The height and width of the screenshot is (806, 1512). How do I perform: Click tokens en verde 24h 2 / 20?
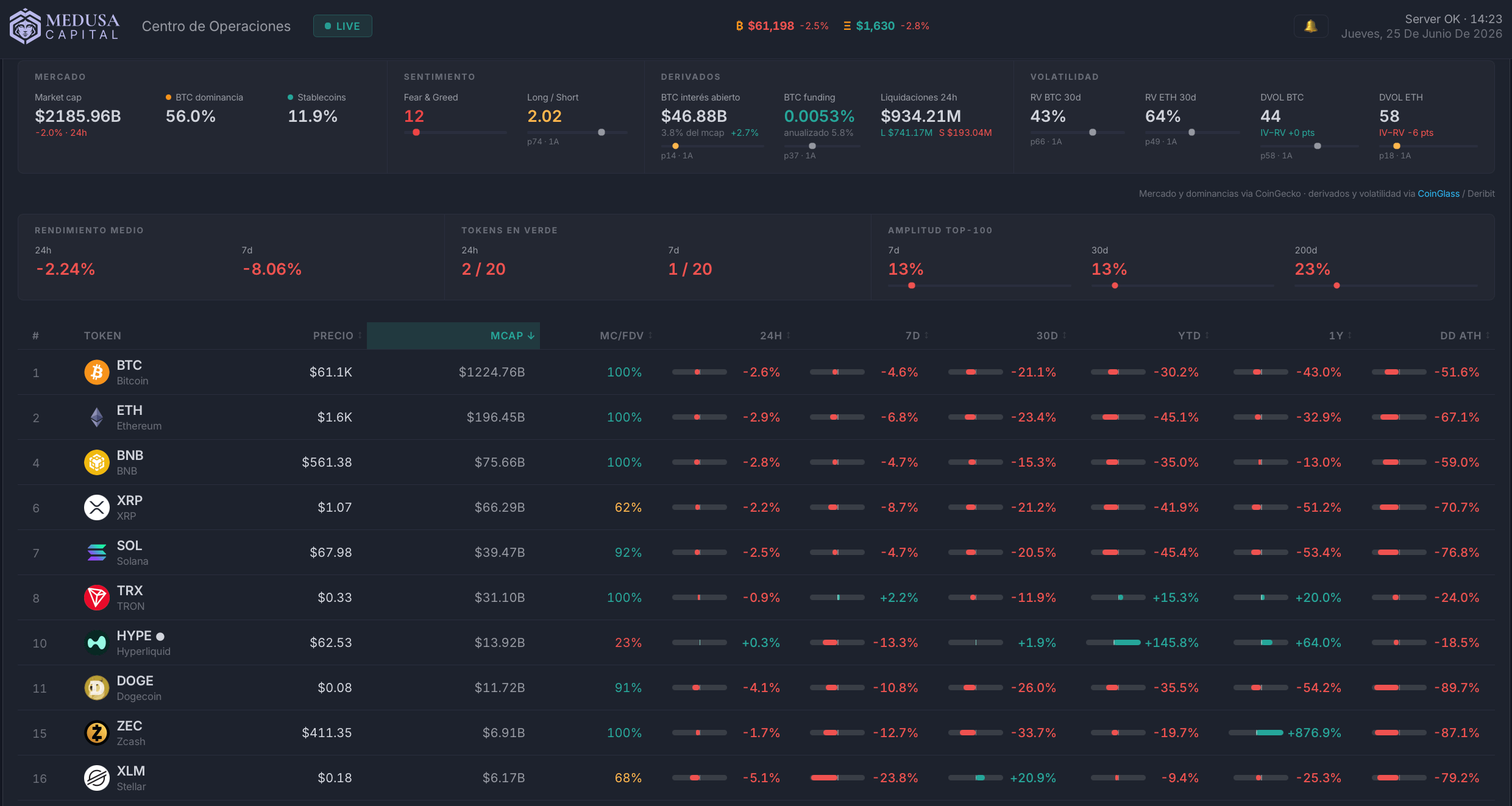483,269
